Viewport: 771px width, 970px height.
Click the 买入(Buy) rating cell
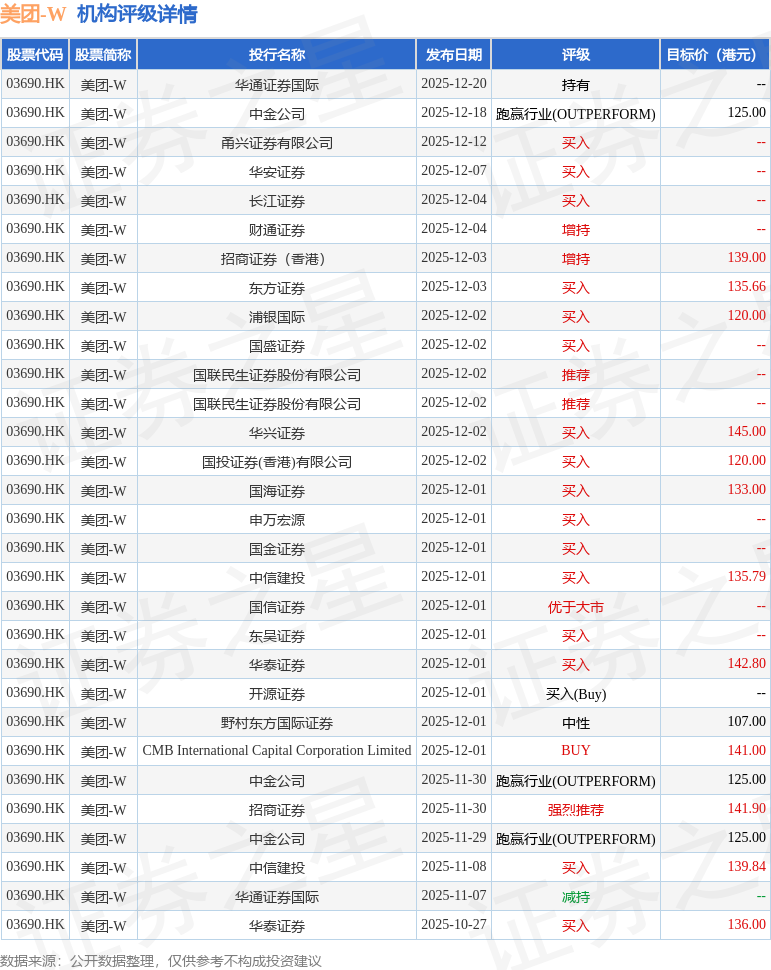(575, 694)
